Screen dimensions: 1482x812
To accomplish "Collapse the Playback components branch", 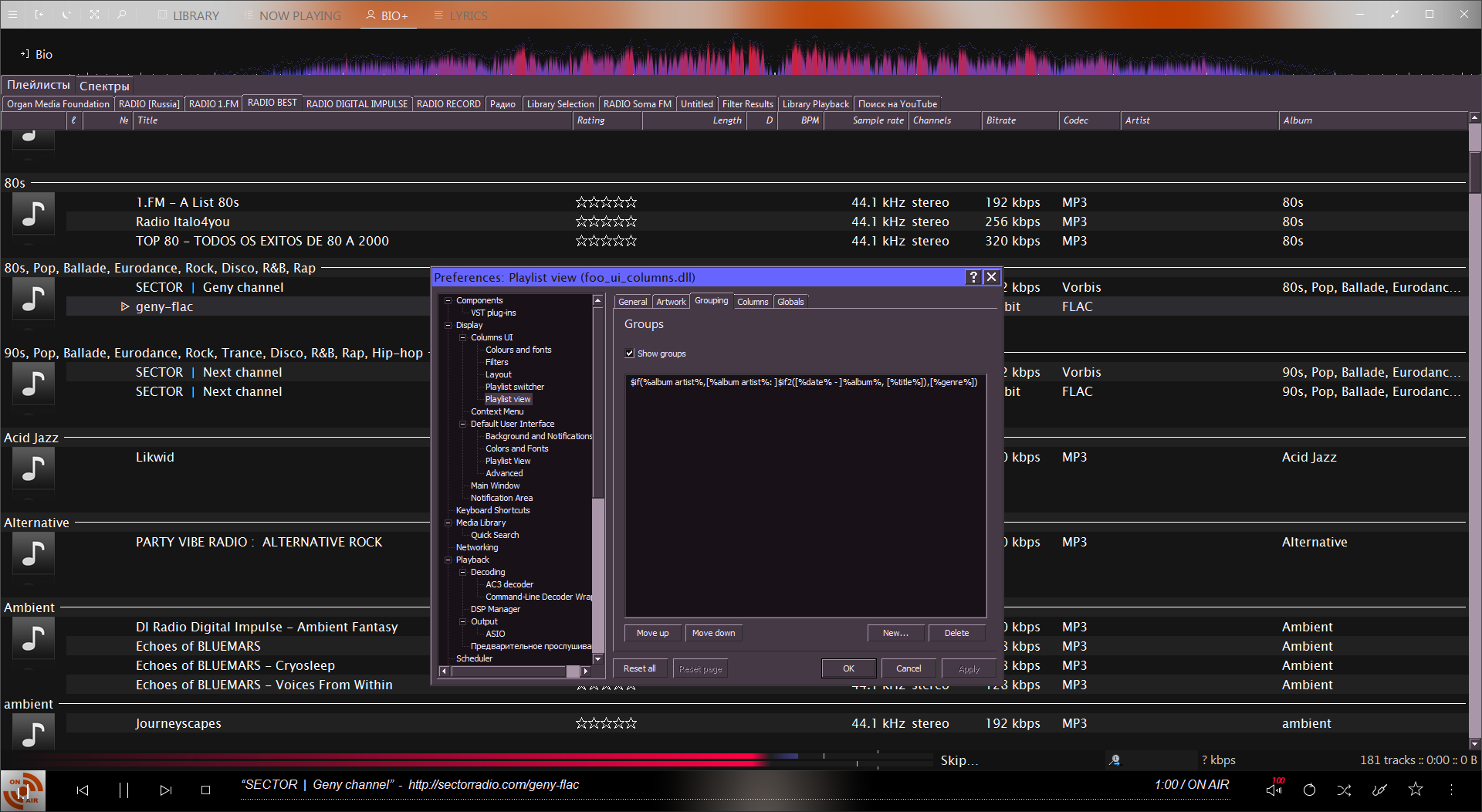I will coord(448,560).
